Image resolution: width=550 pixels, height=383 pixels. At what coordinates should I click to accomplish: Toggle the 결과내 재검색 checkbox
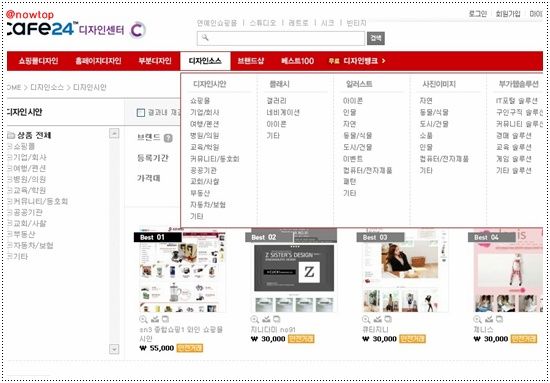click(x=141, y=113)
